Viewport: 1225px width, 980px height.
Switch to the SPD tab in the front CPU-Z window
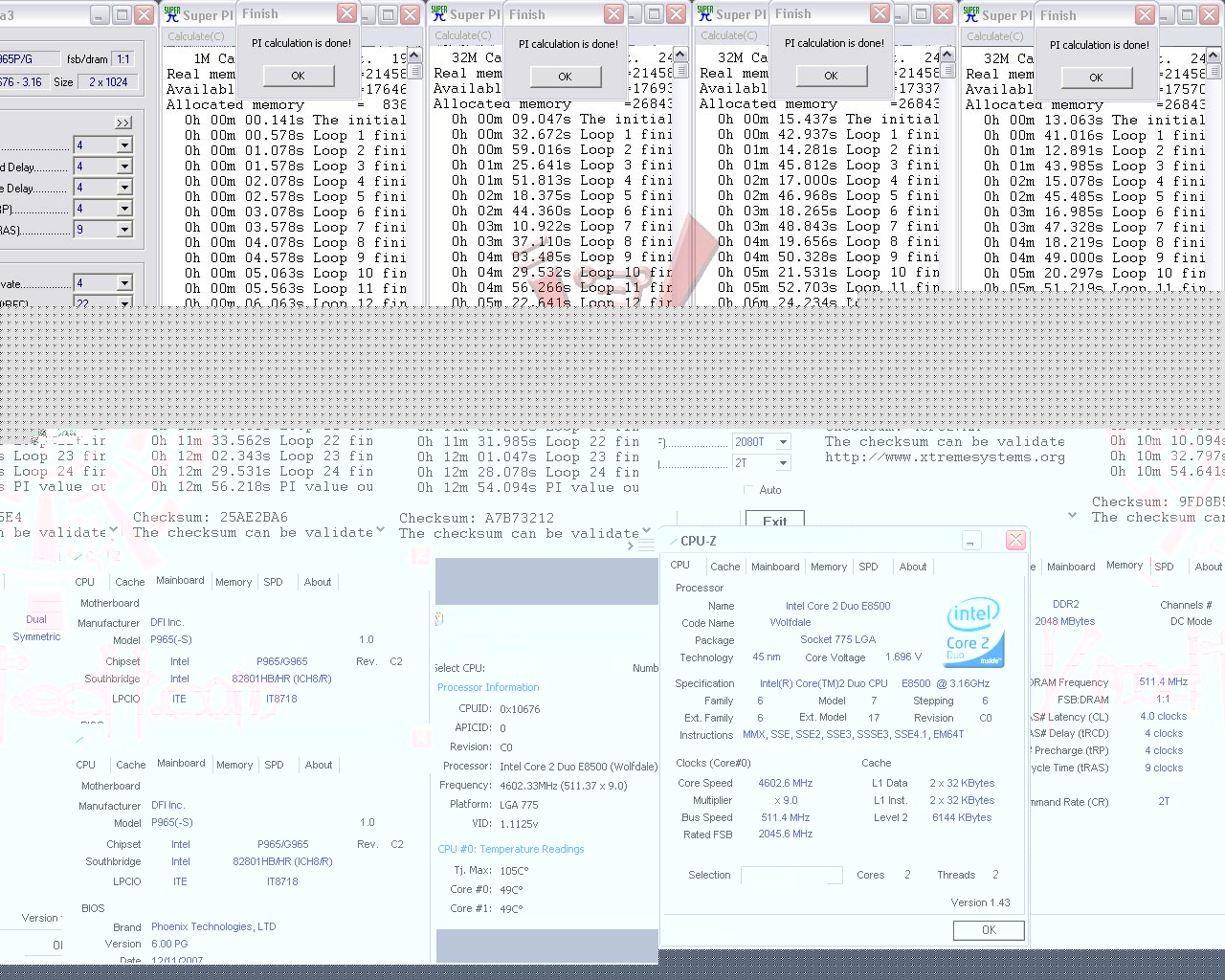pyautogui.click(x=868, y=567)
